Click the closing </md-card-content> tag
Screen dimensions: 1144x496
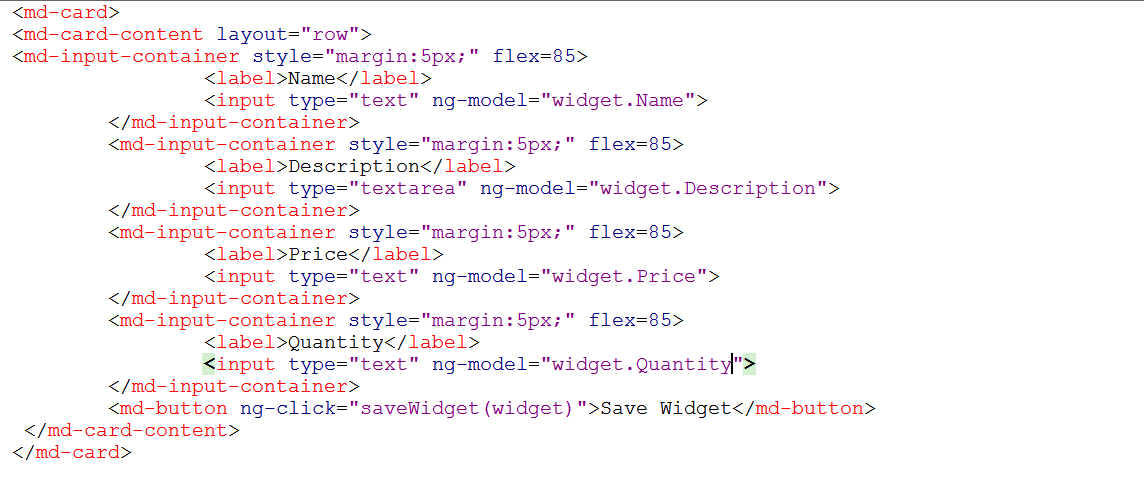131,430
